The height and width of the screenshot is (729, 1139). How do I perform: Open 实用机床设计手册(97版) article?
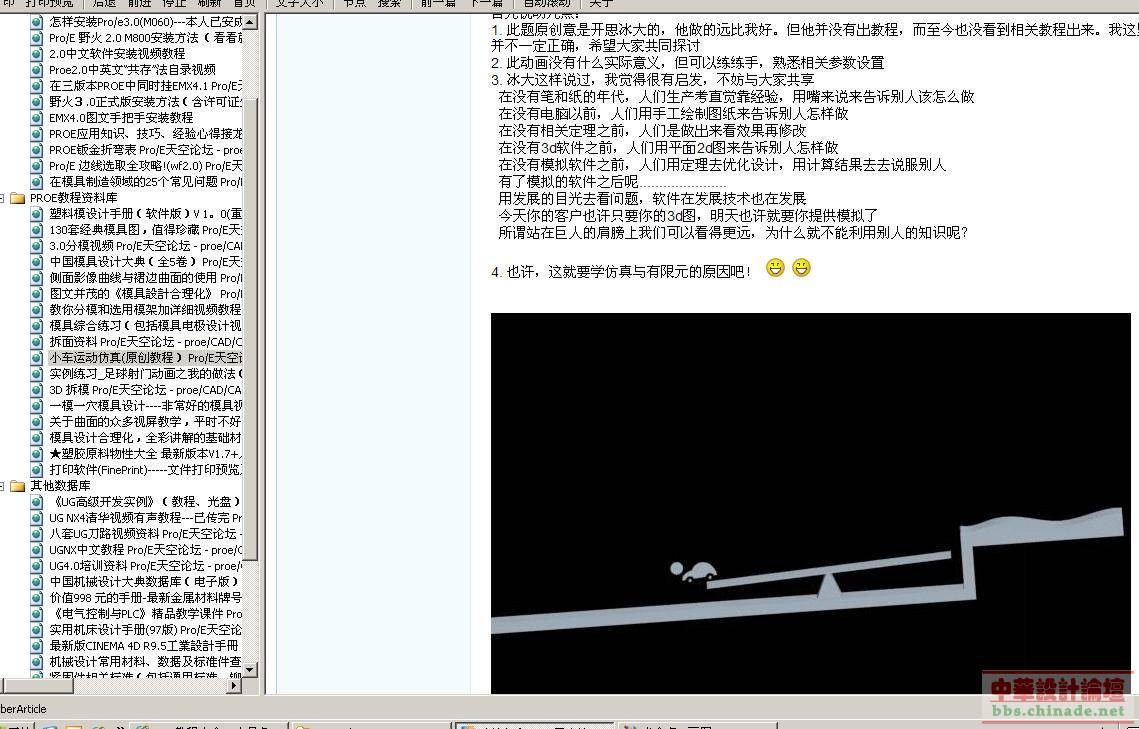click(x=145, y=629)
